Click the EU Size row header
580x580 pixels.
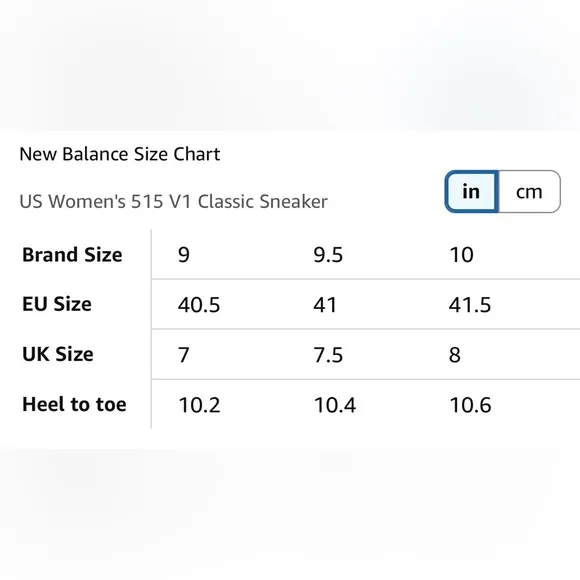point(57,304)
